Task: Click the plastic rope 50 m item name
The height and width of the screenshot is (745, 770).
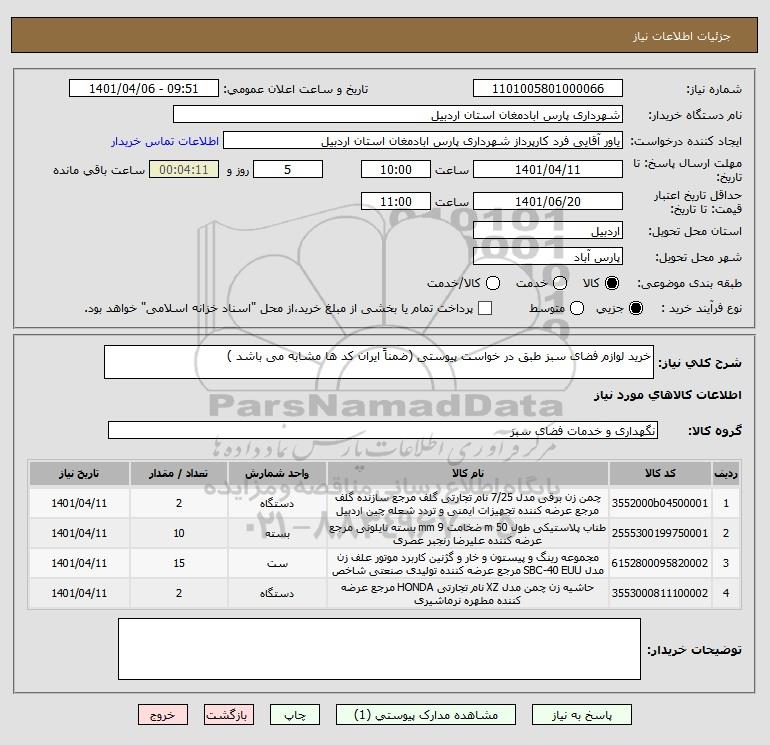Action: coord(468,534)
